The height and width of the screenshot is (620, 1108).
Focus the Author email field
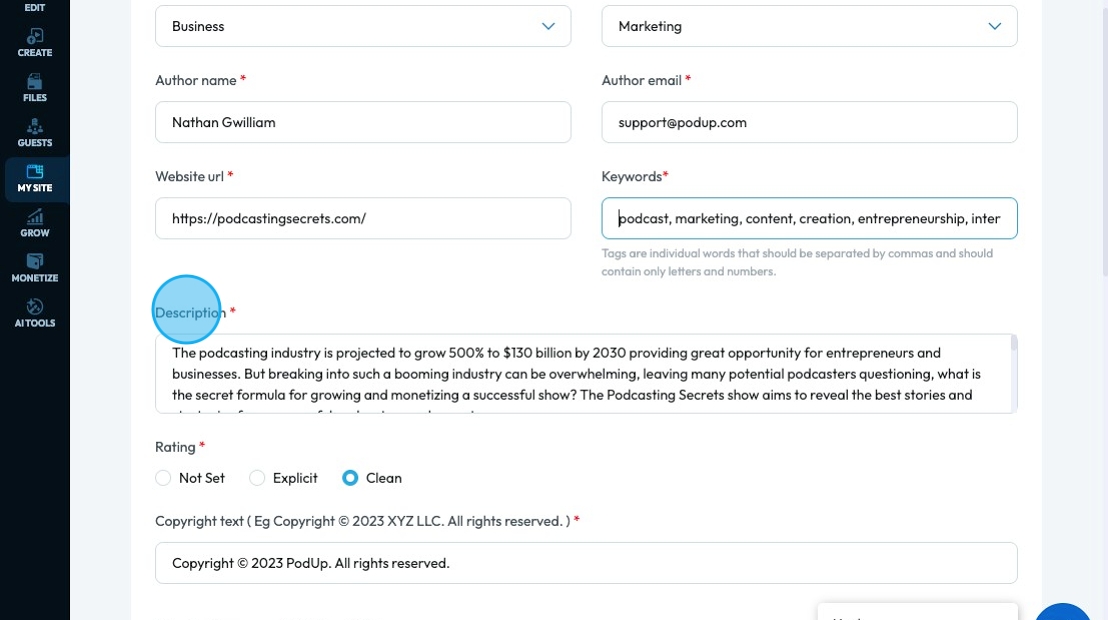point(809,122)
